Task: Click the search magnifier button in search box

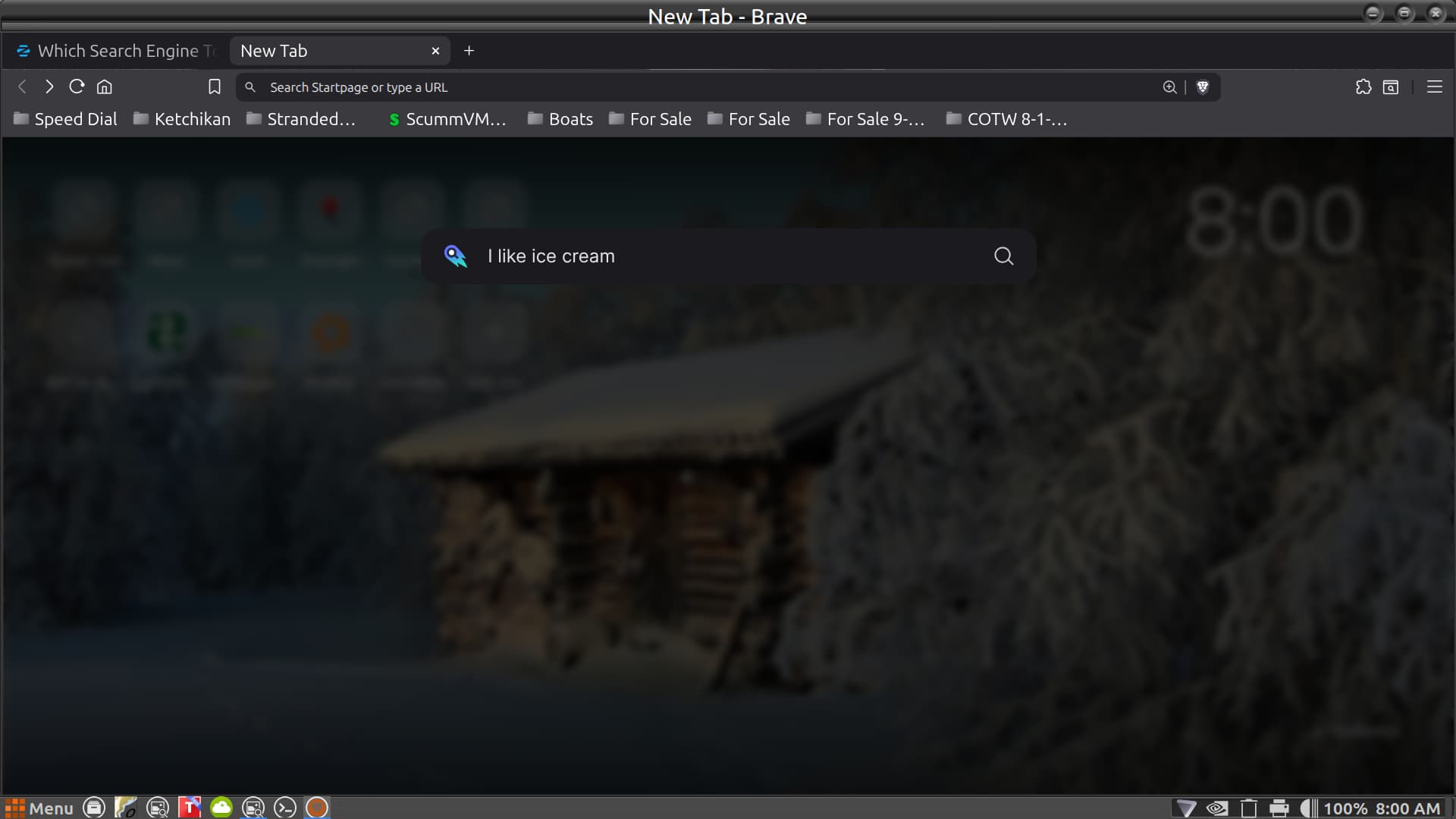Action: click(1003, 256)
